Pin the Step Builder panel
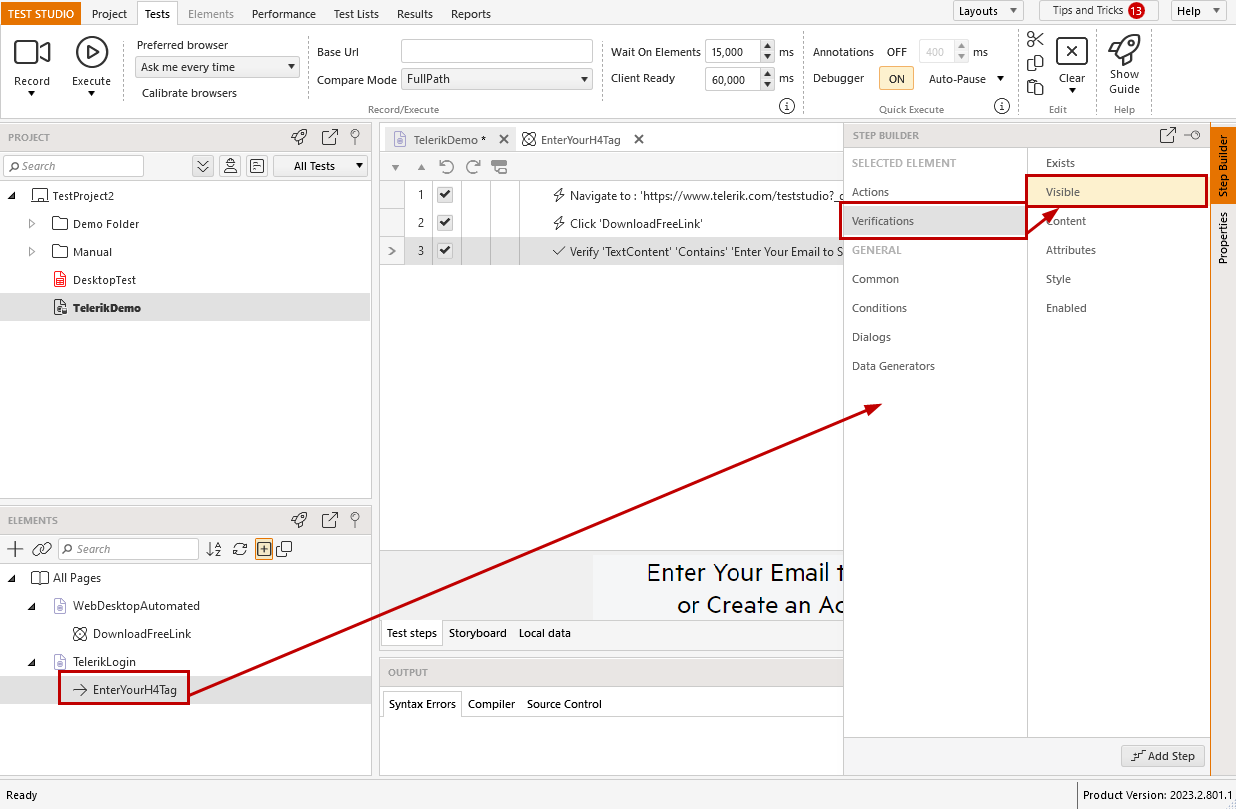The image size is (1236, 809). 1193,135
